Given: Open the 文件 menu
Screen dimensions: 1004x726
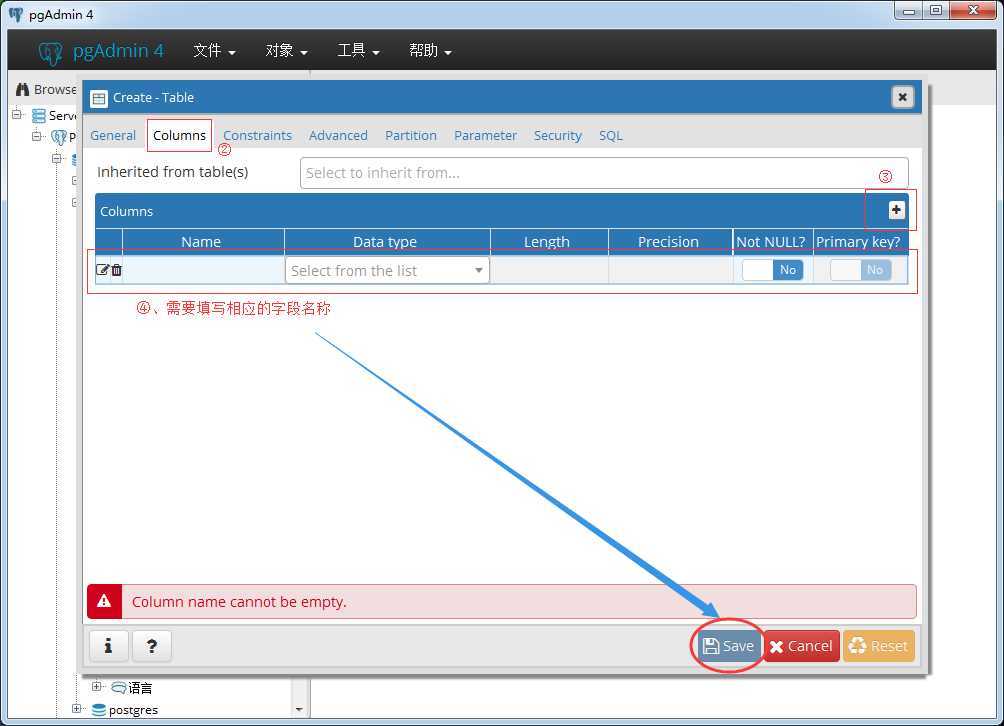Looking at the screenshot, I should tap(214, 51).
